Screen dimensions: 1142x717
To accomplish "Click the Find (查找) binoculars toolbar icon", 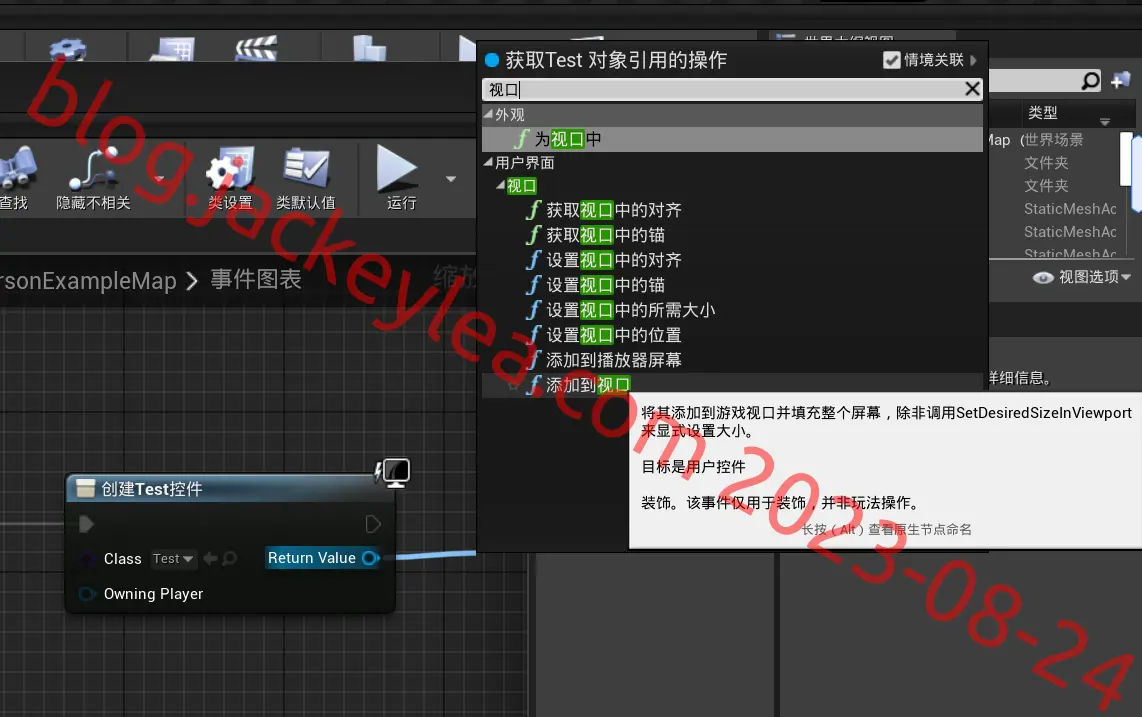I will point(16,169).
